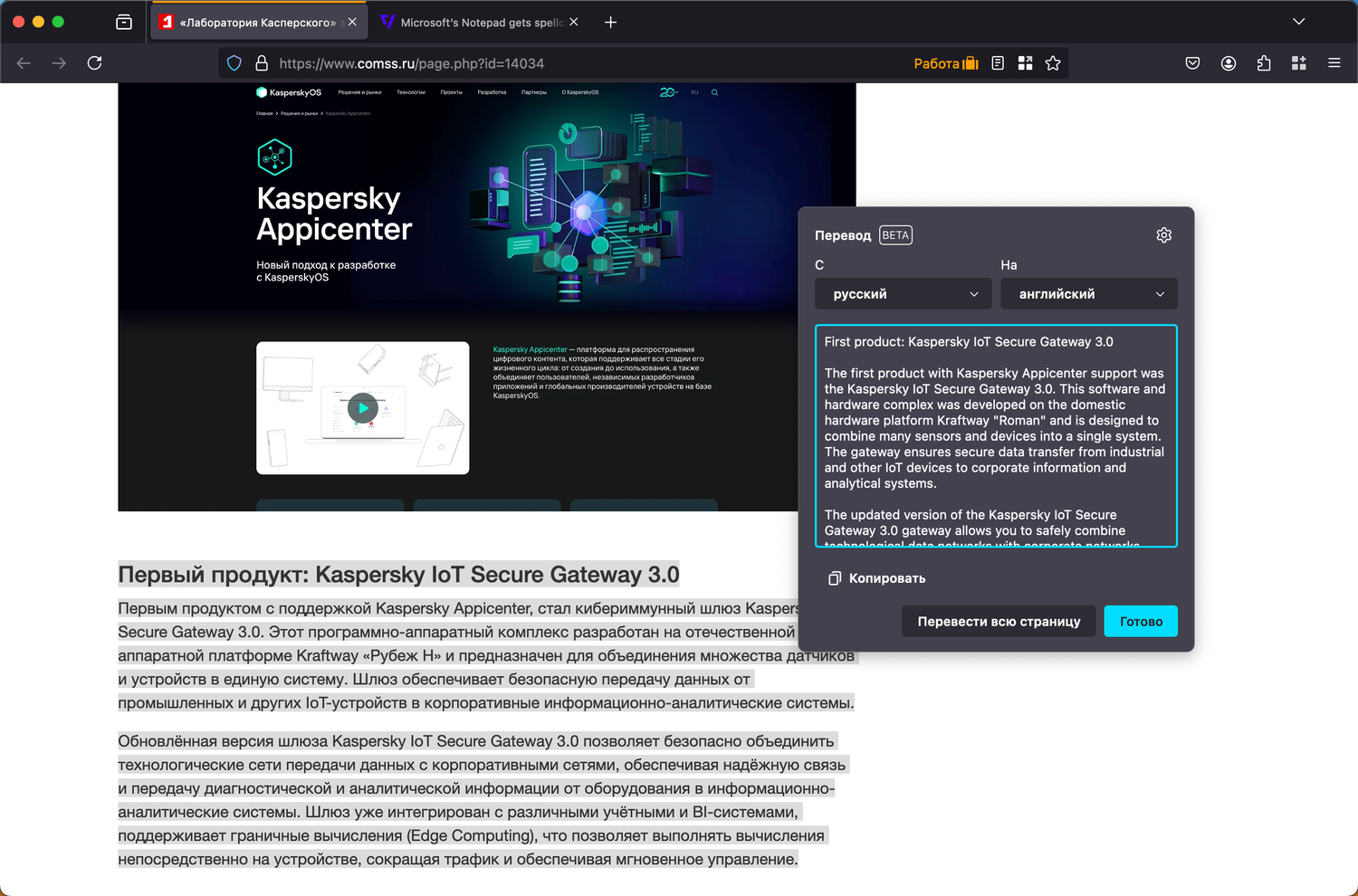The height and width of the screenshot is (896, 1358).
Task: Open the extensions puzzle-piece menu
Action: pos(1264,63)
